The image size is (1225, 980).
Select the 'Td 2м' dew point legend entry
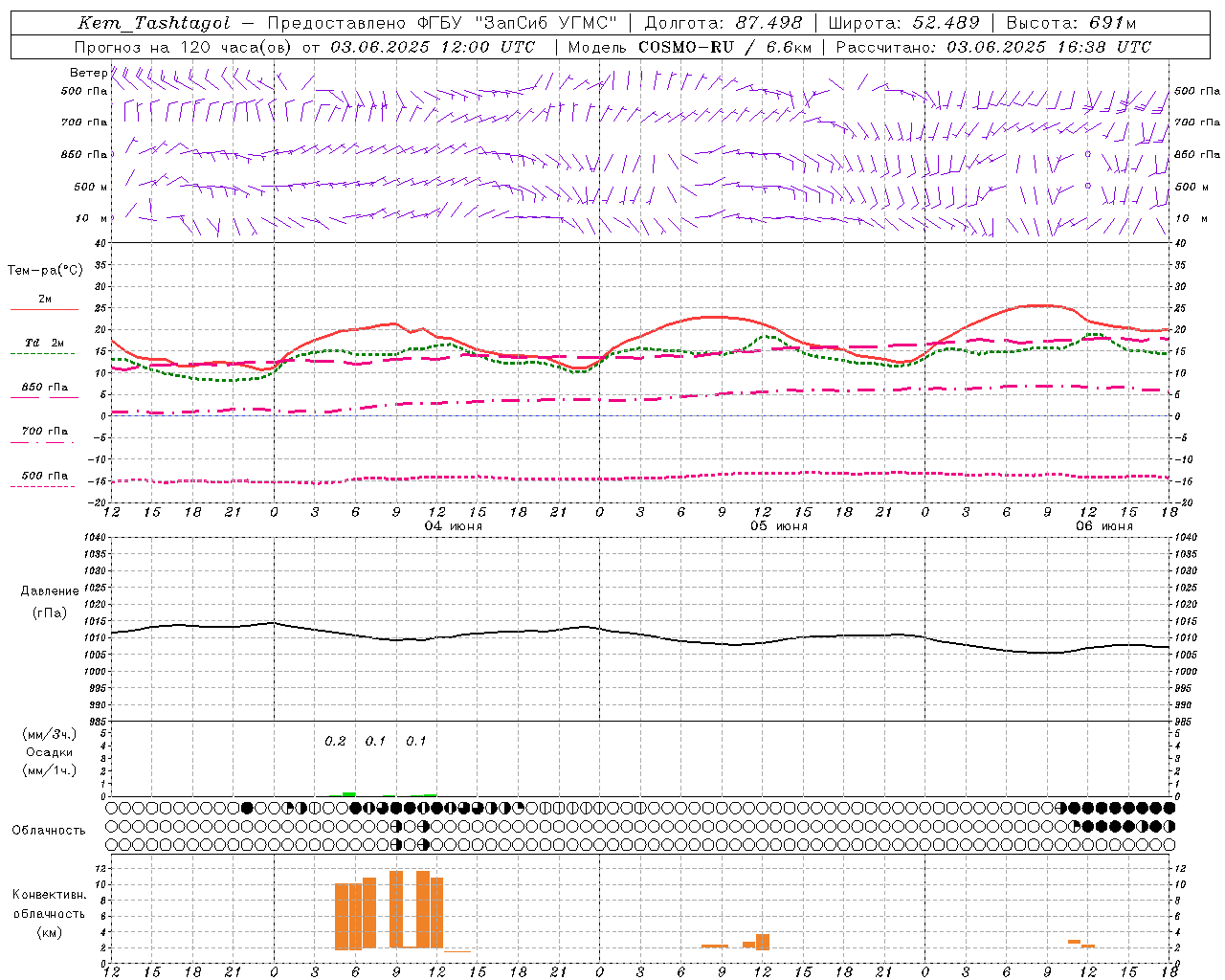click(44, 343)
